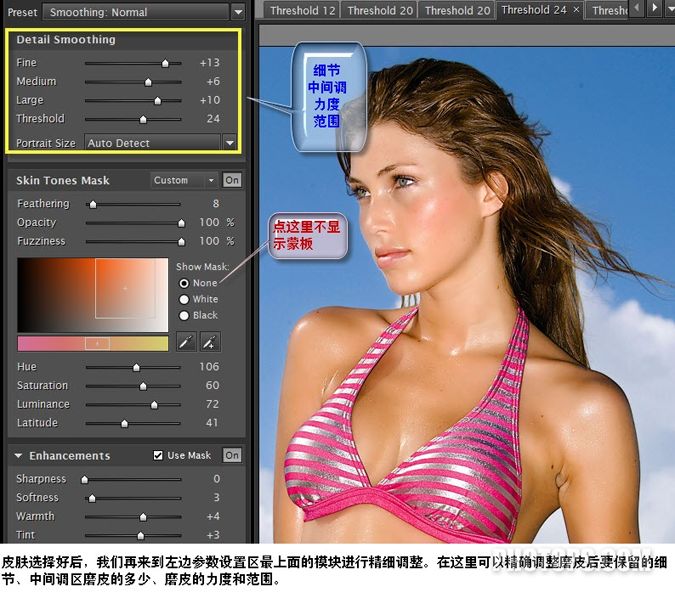
Task: Click the Detail Smoothing section header
Action: click(x=66, y=40)
